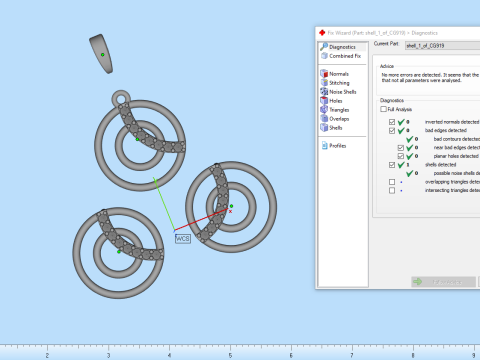Uncheck bad edges detected checkbox

[392, 130]
